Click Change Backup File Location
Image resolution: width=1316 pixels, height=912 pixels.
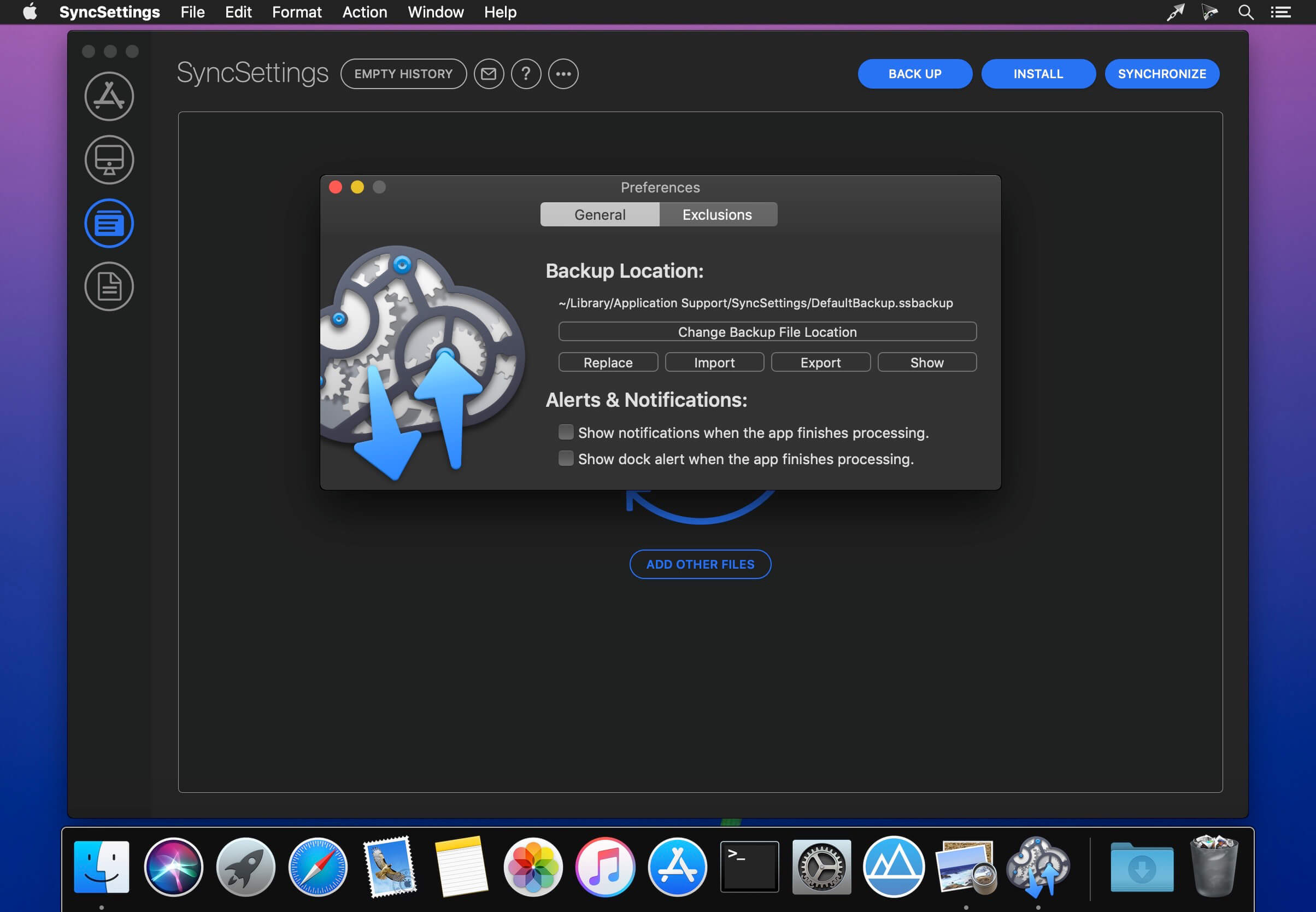[x=767, y=332]
